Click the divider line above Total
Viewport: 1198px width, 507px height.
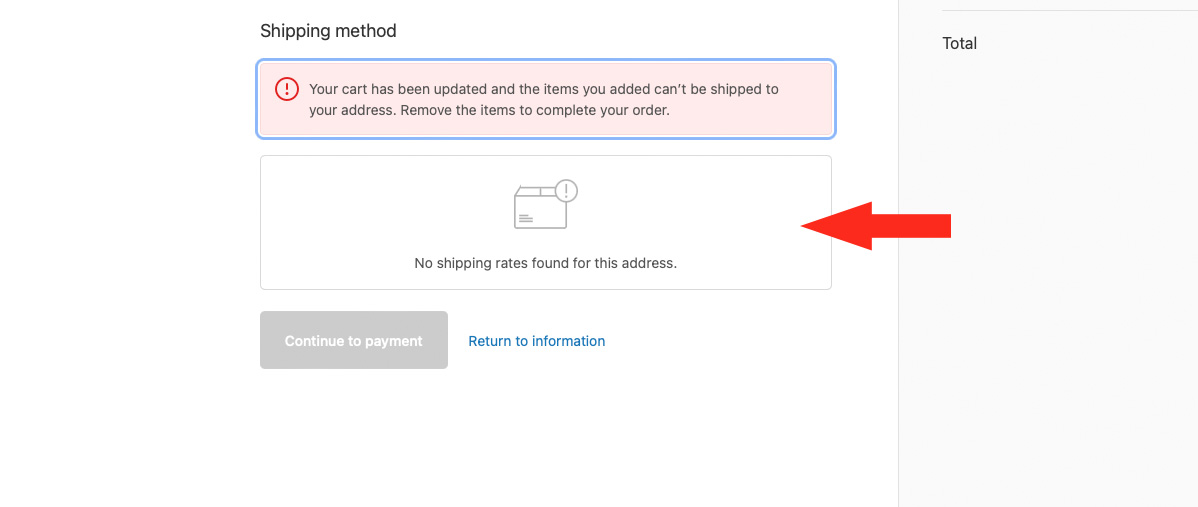coord(1070,10)
